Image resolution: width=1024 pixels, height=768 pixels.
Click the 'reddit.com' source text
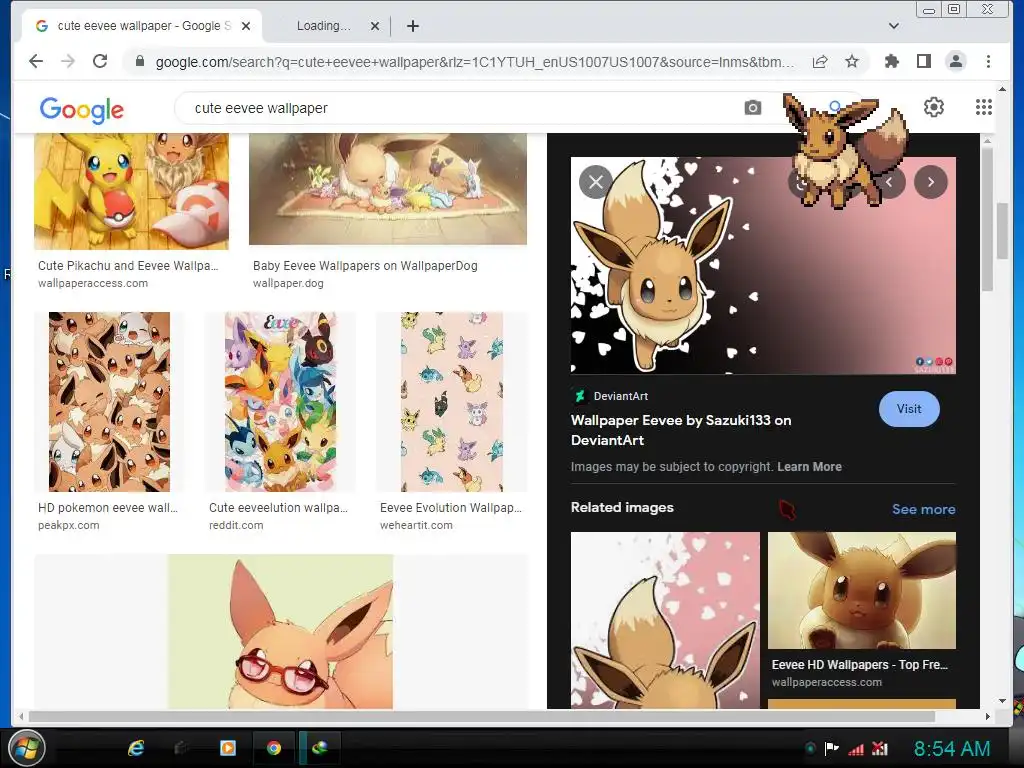point(236,525)
